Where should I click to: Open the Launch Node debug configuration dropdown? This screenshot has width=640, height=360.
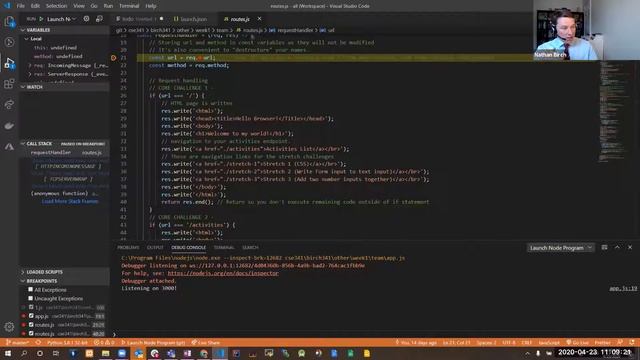click(61, 19)
